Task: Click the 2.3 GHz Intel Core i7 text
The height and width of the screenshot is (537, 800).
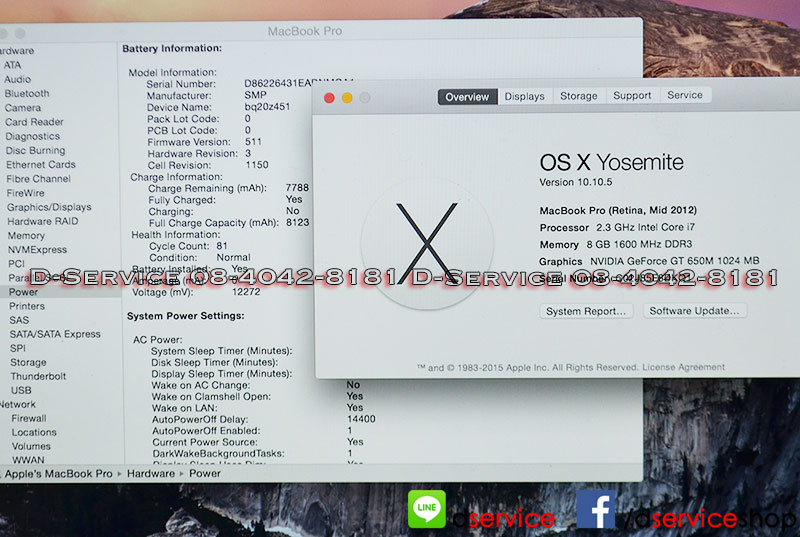Action: click(645, 227)
